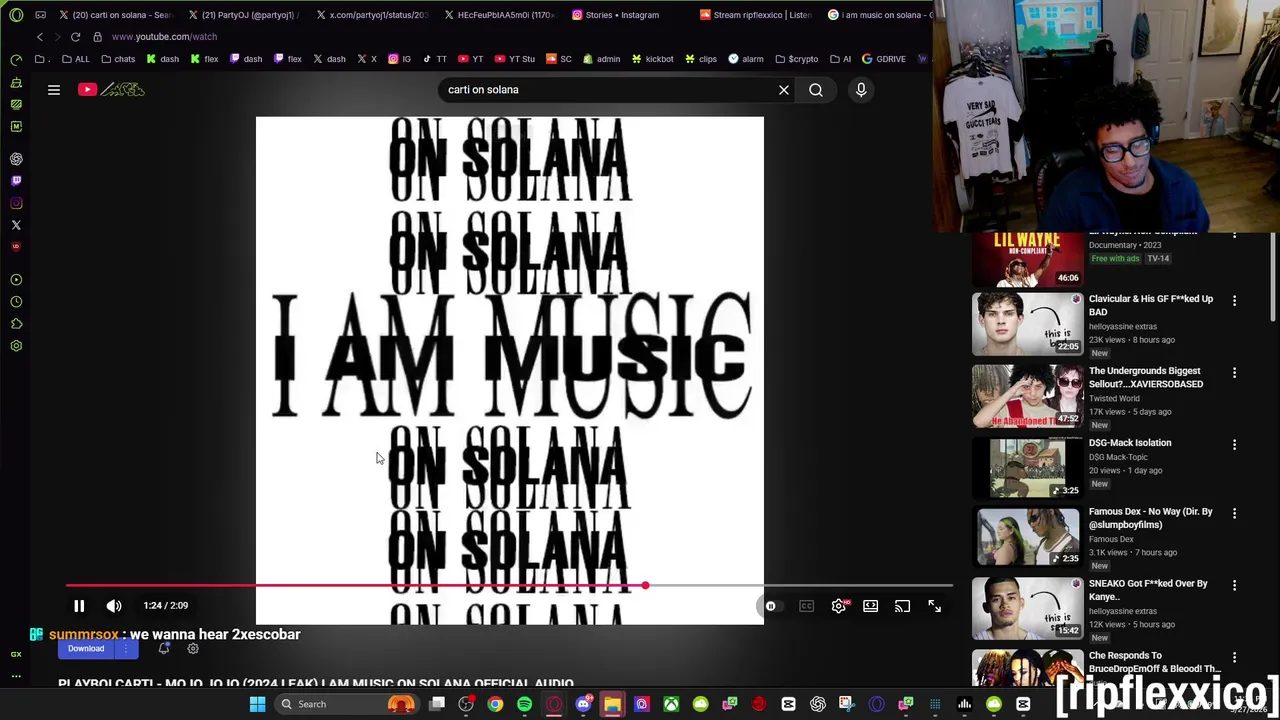This screenshot has height=720, width=1280.
Task: Open 'chats' bookmarks folder
Action: coord(118,59)
